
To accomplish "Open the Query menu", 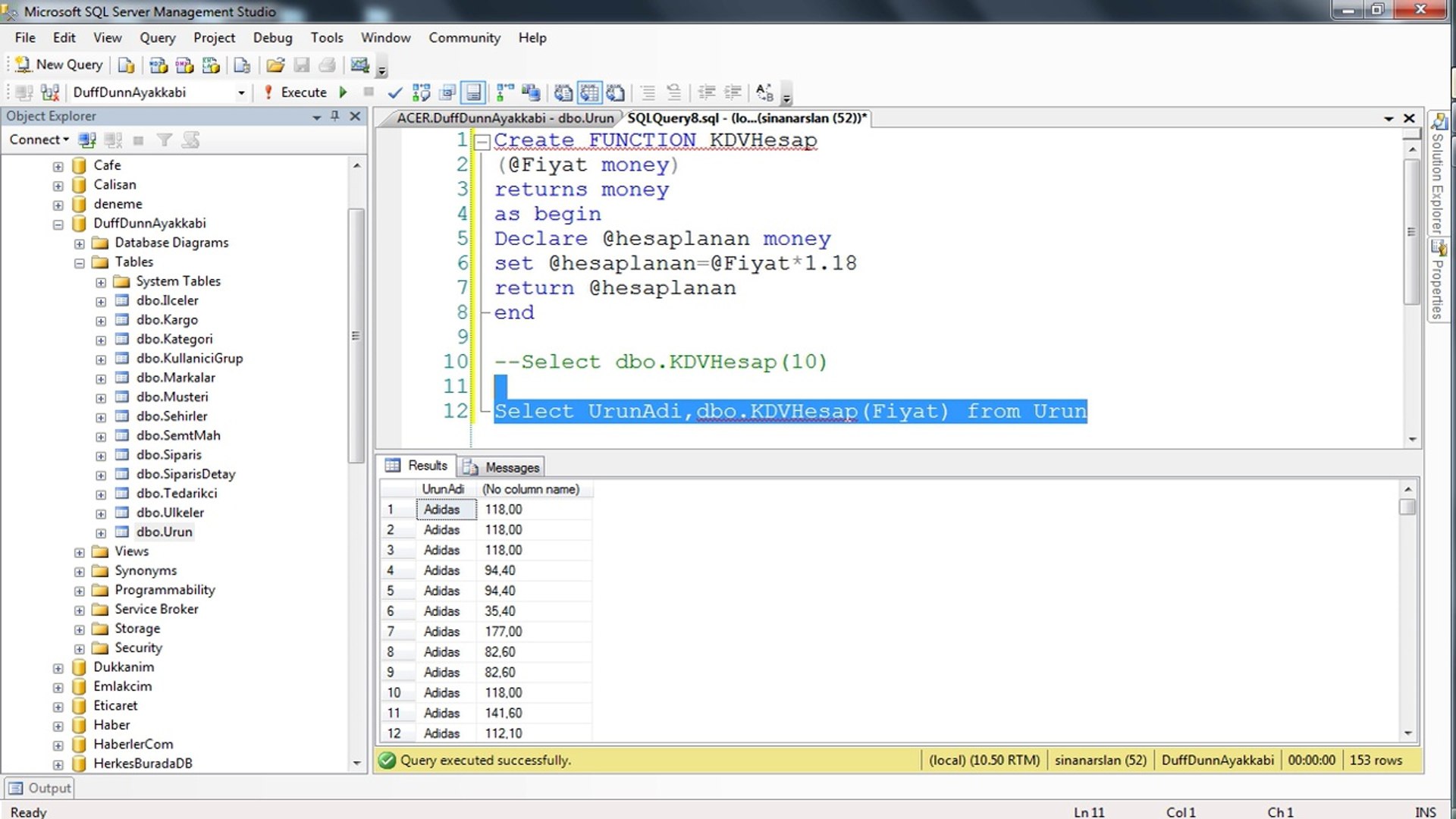I will point(157,38).
